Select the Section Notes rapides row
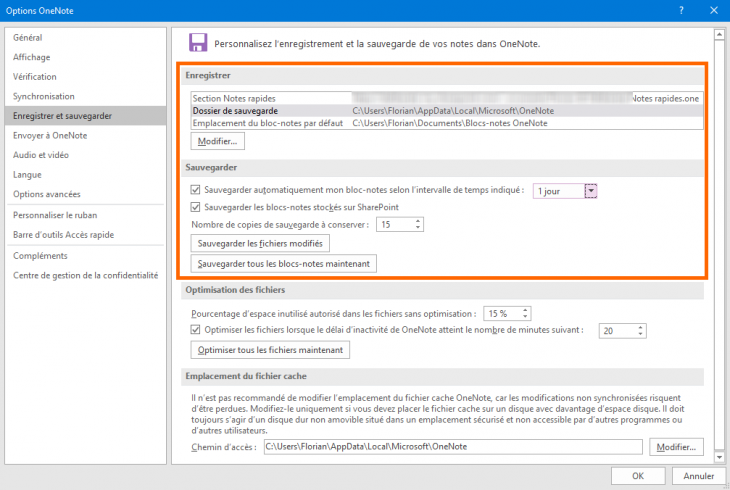 [x=446, y=98]
